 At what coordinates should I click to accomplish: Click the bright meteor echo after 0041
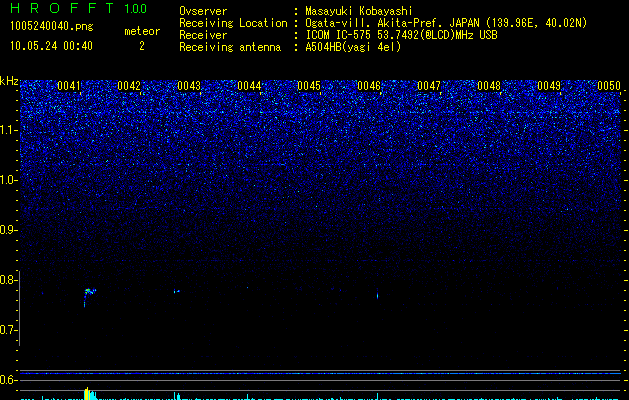pyautogui.click(x=89, y=296)
